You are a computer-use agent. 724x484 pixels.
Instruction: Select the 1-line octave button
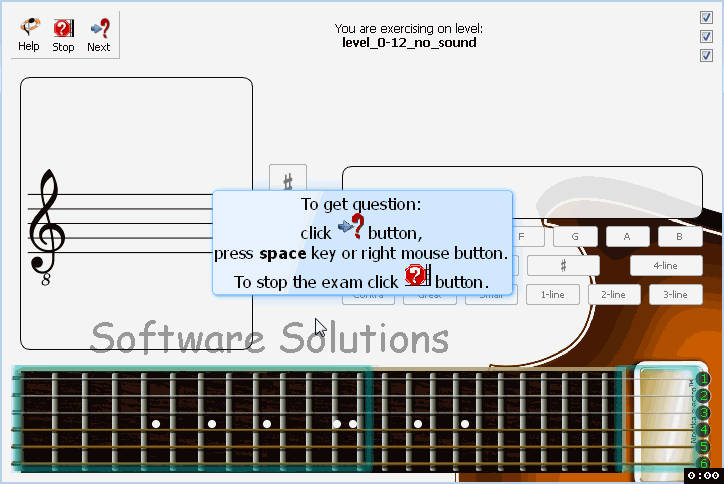(x=553, y=295)
